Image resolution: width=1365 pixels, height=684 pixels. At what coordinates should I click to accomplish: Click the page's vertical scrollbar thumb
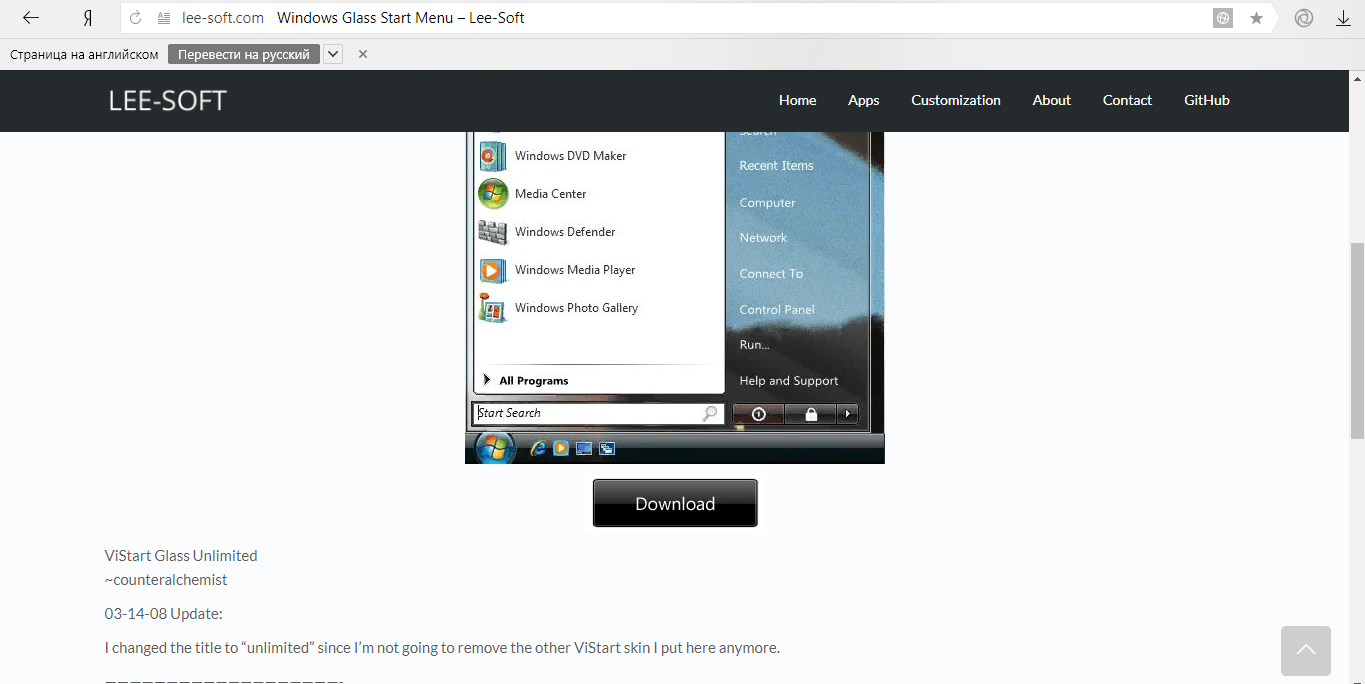tap(1357, 340)
